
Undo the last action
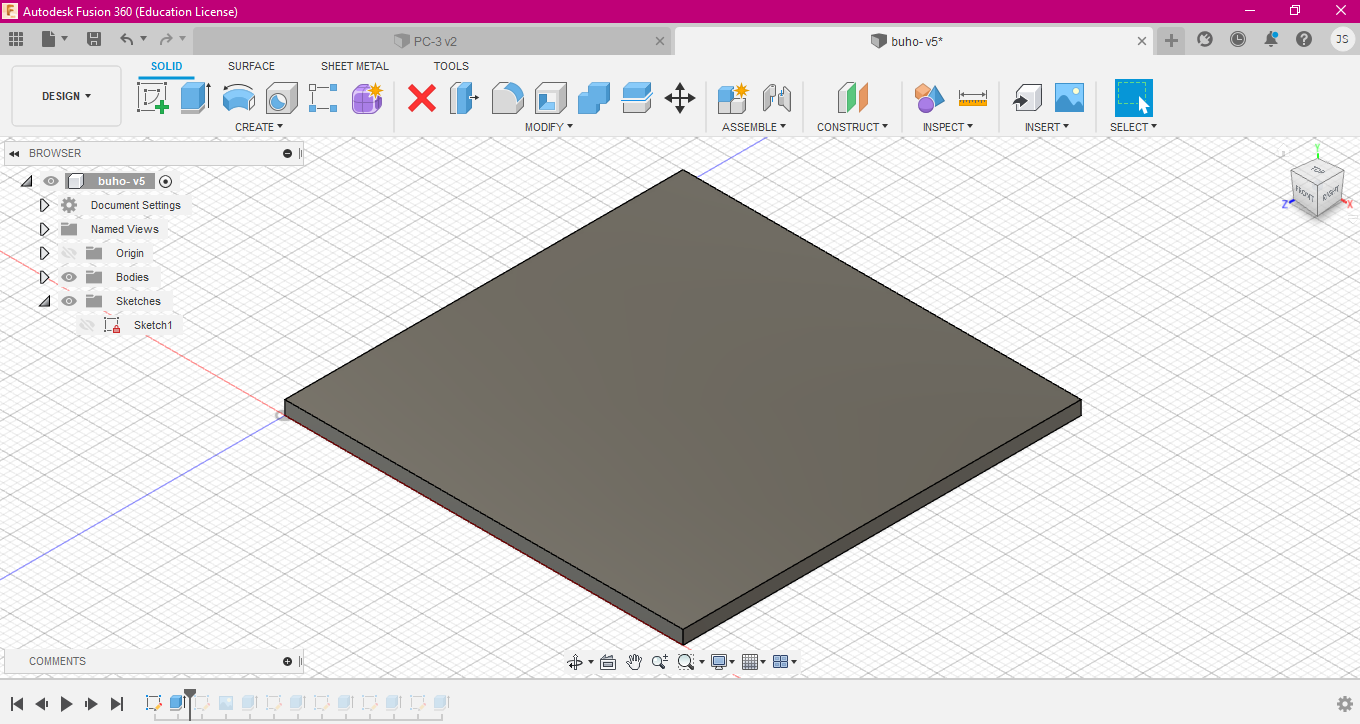126,39
